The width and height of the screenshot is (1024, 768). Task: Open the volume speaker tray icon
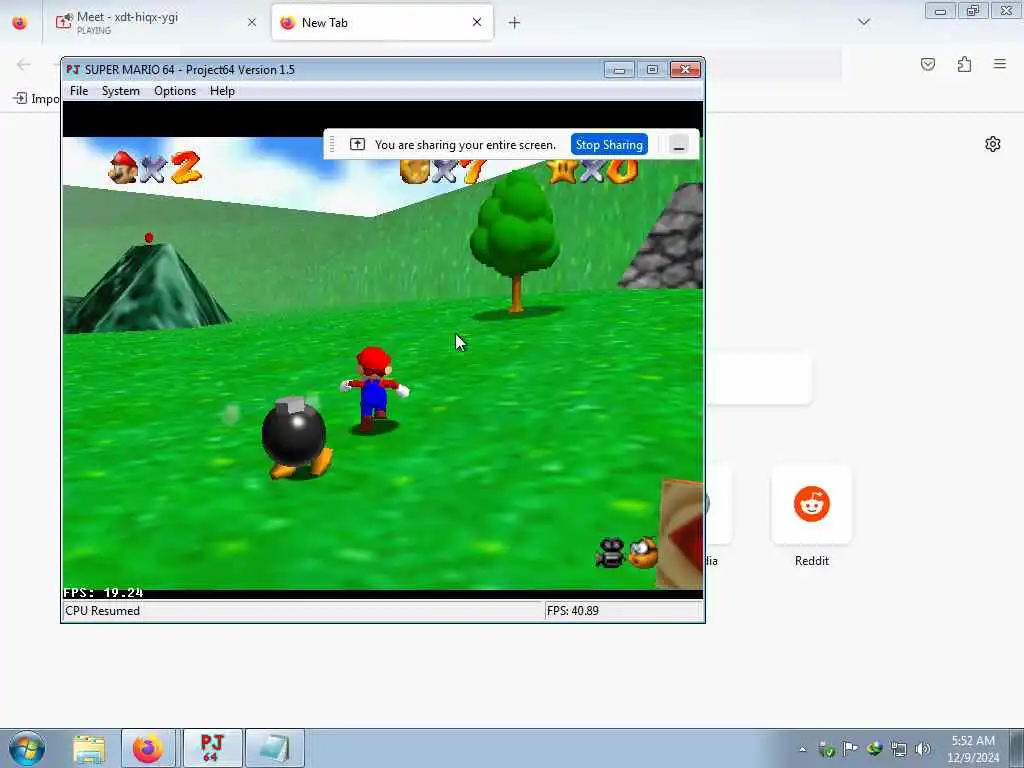coord(923,749)
